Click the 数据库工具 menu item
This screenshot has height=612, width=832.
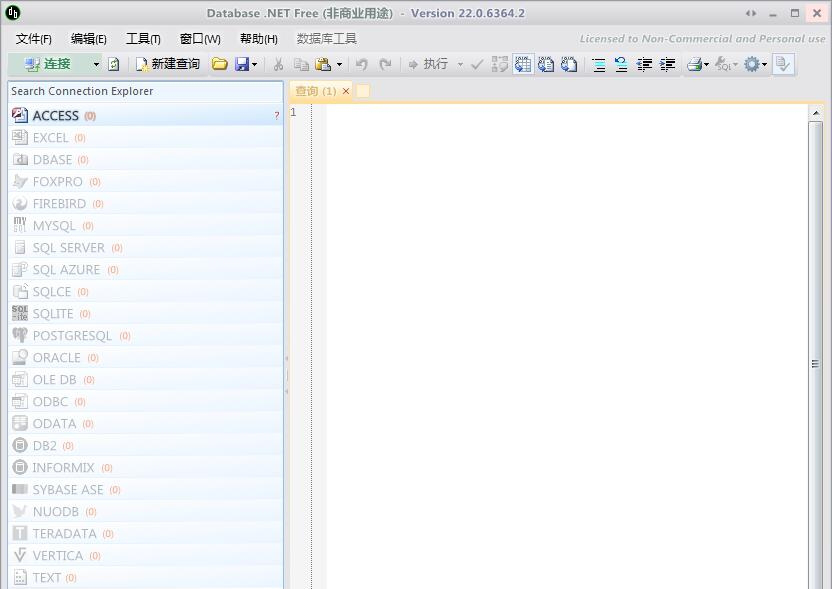(326, 39)
